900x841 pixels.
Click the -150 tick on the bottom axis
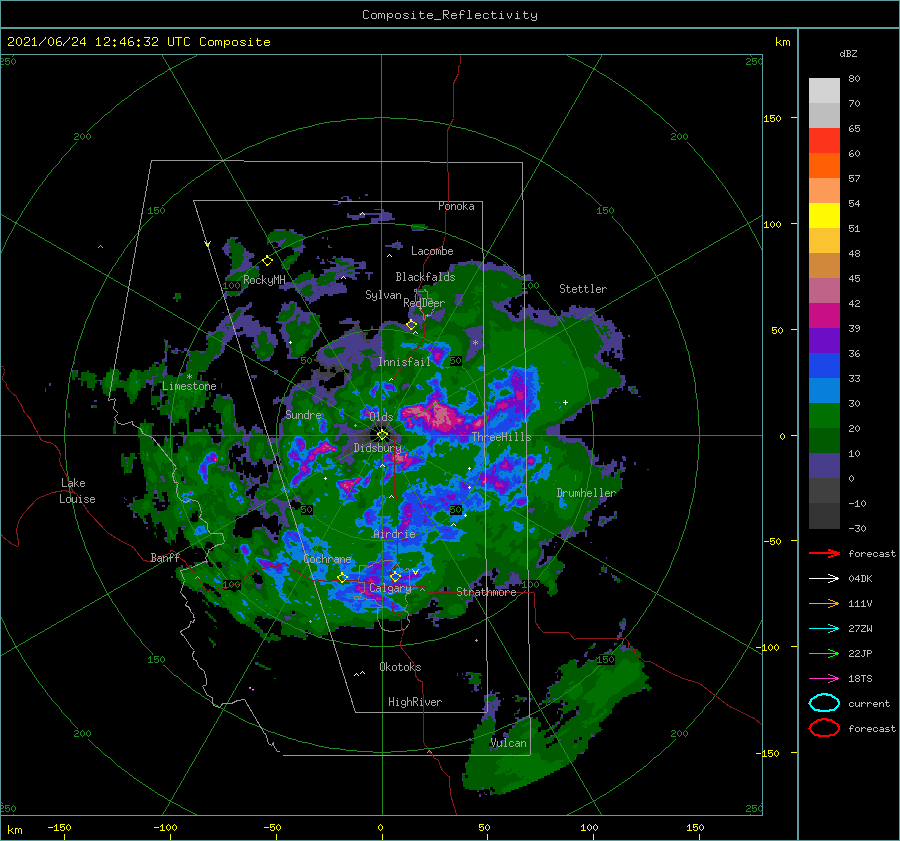(59, 827)
